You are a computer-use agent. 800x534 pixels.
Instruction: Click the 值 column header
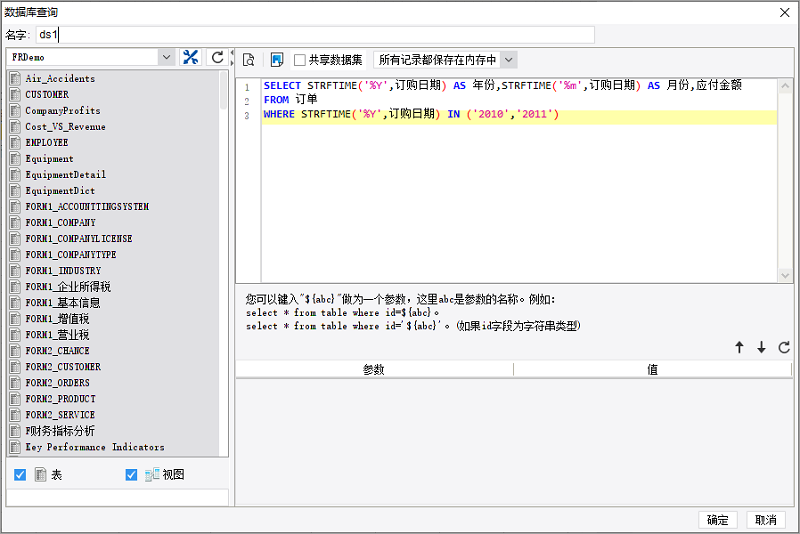tap(653, 369)
